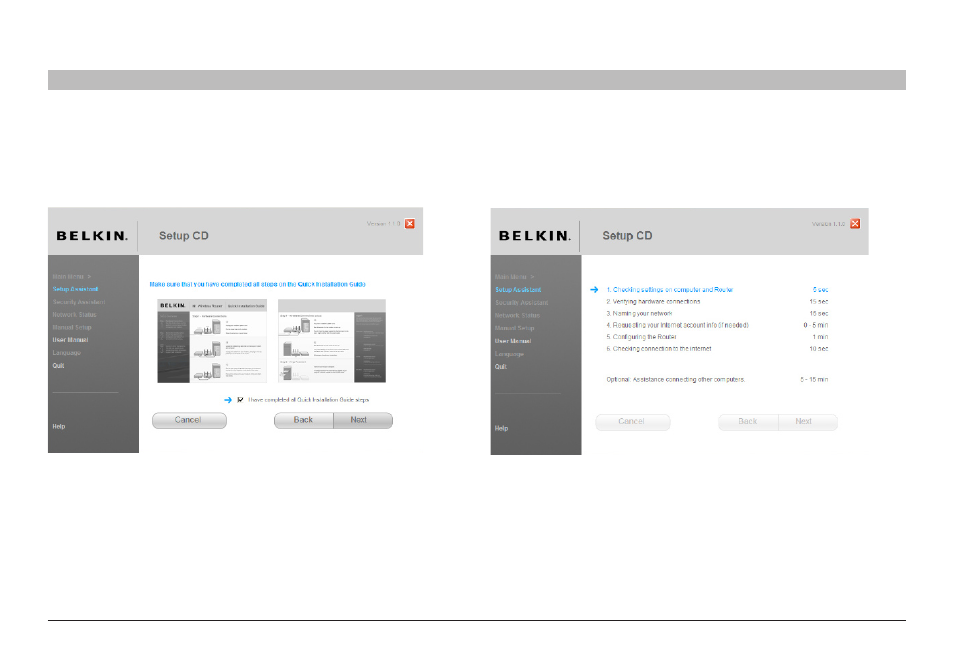This screenshot has width=954, height=668.
Task: Click Setup CD title in right window
Action: [627, 235]
